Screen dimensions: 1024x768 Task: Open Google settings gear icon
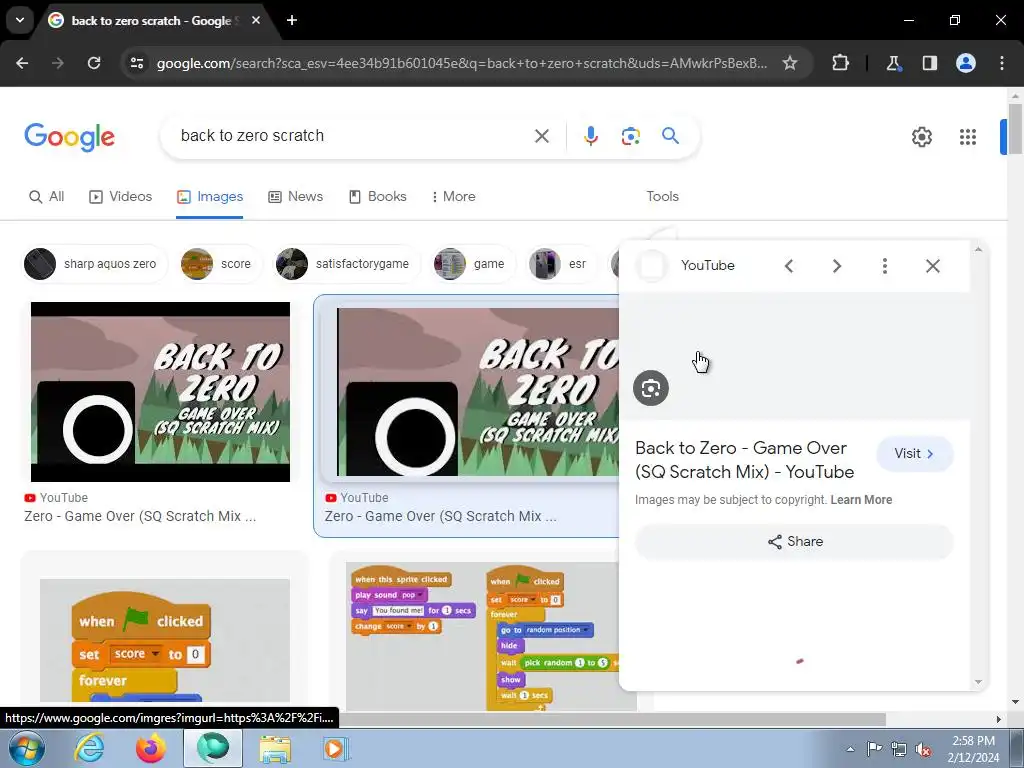coord(921,137)
